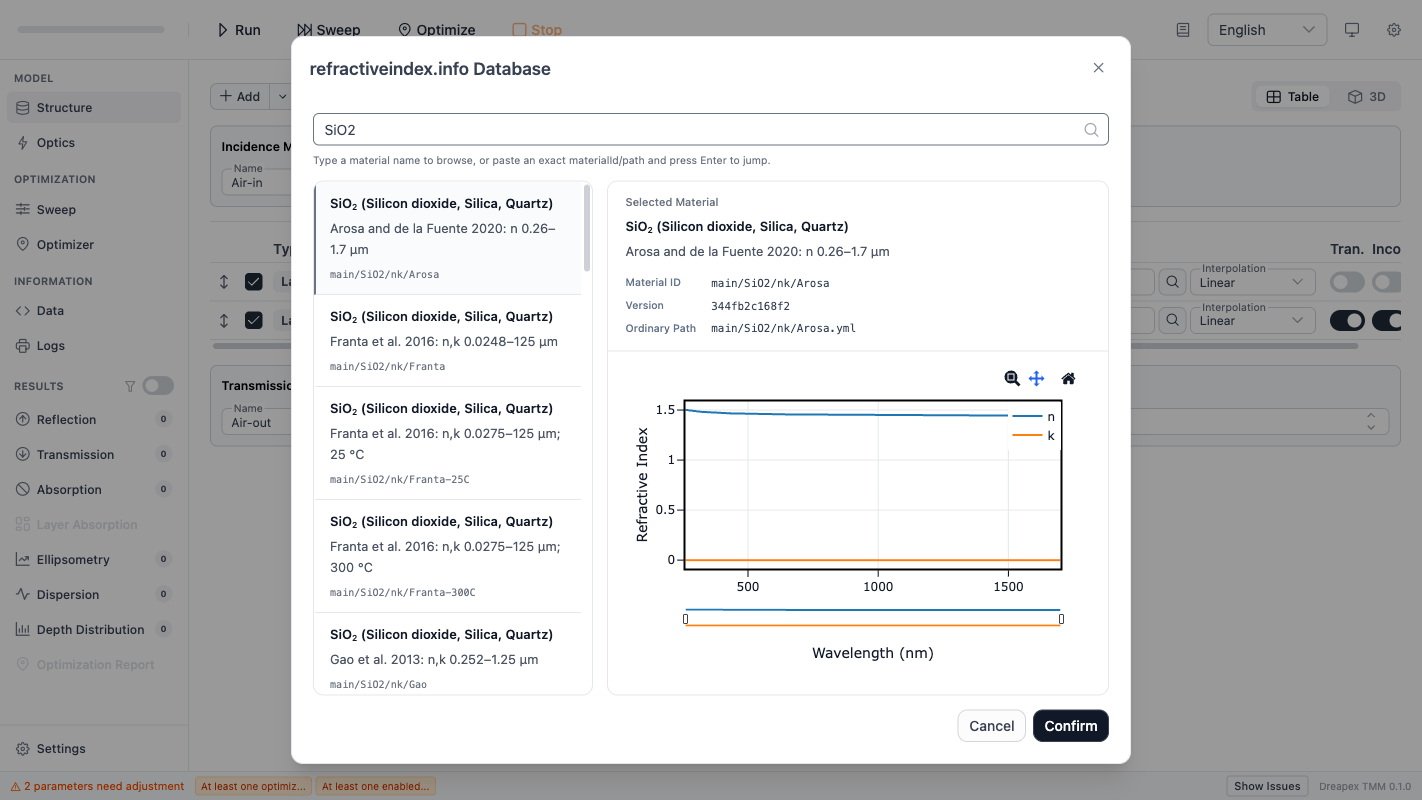Image resolution: width=1422 pixels, height=800 pixels.
Task: Confirm the selected SiO2 material
Action: pyautogui.click(x=1070, y=725)
